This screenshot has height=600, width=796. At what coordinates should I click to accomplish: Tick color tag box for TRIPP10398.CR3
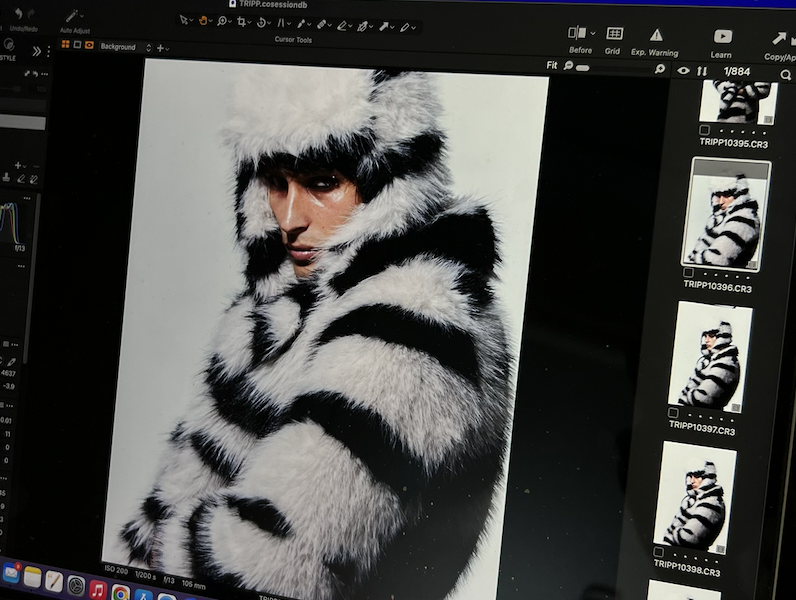pos(658,552)
